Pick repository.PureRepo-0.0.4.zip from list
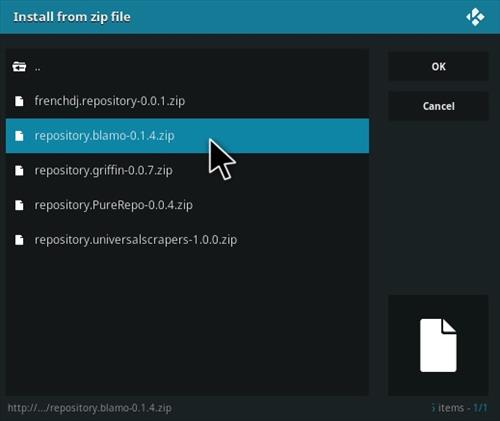This screenshot has height=421, width=500. click(x=187, y=205)
